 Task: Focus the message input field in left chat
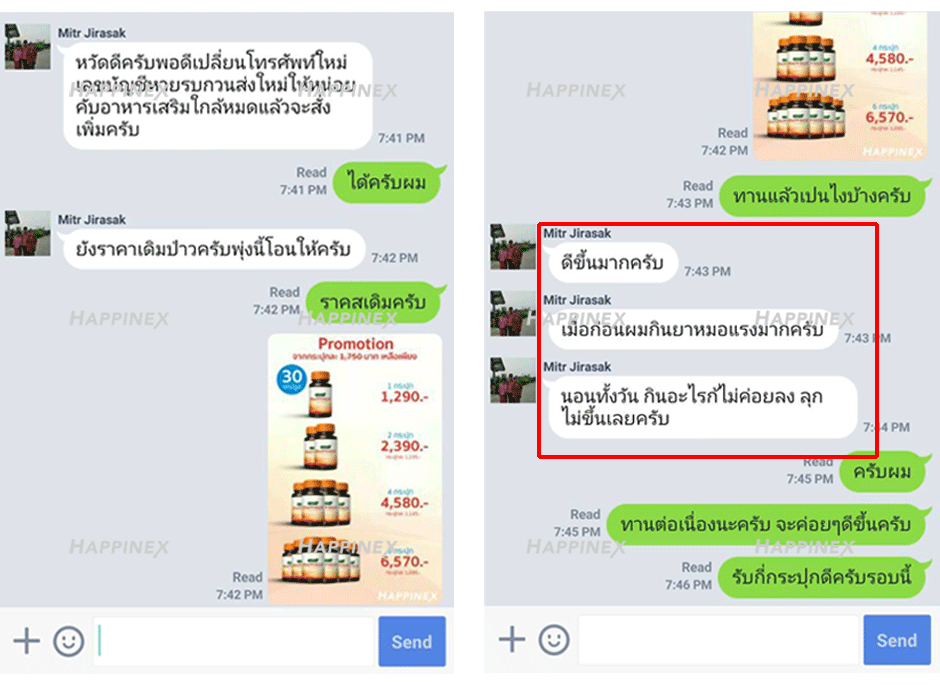coord(234,641)
